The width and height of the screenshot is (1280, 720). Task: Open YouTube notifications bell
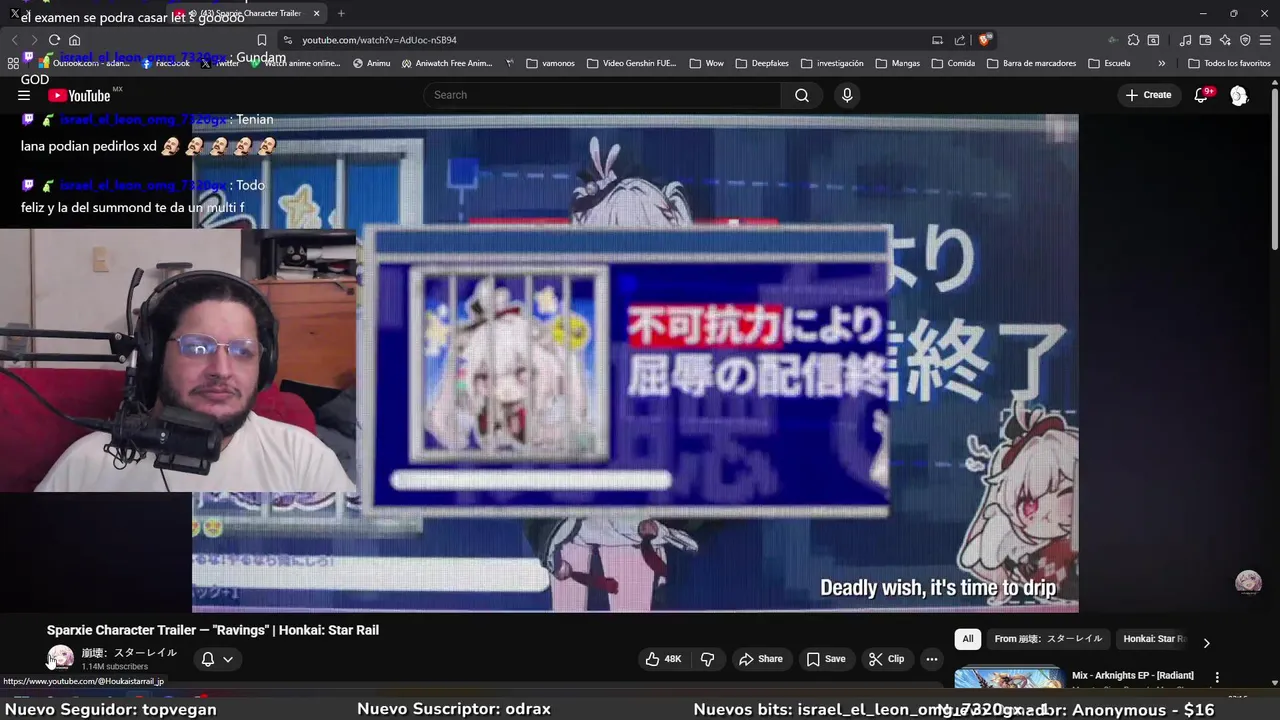1203,95
